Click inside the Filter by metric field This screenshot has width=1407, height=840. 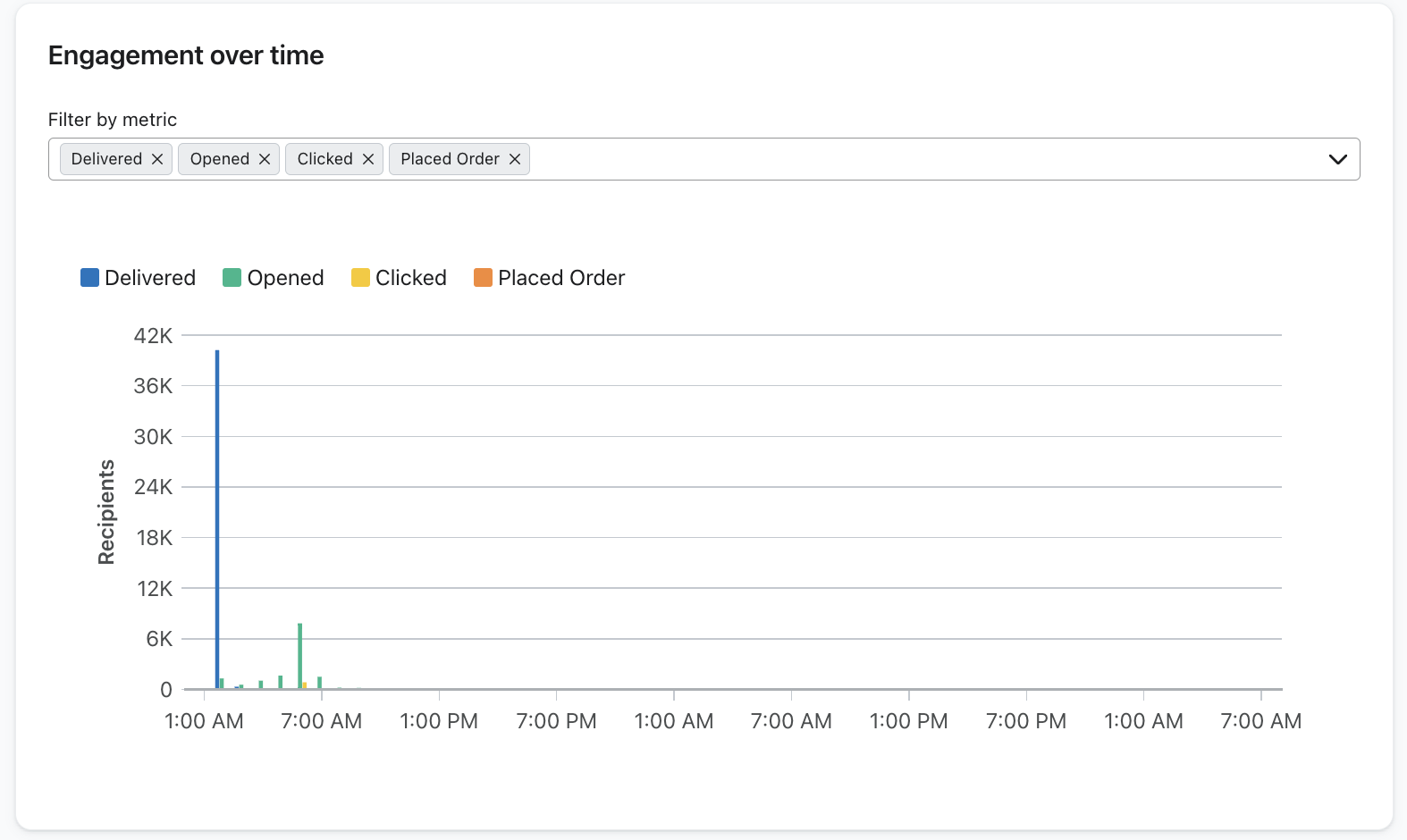click(894, 159)
